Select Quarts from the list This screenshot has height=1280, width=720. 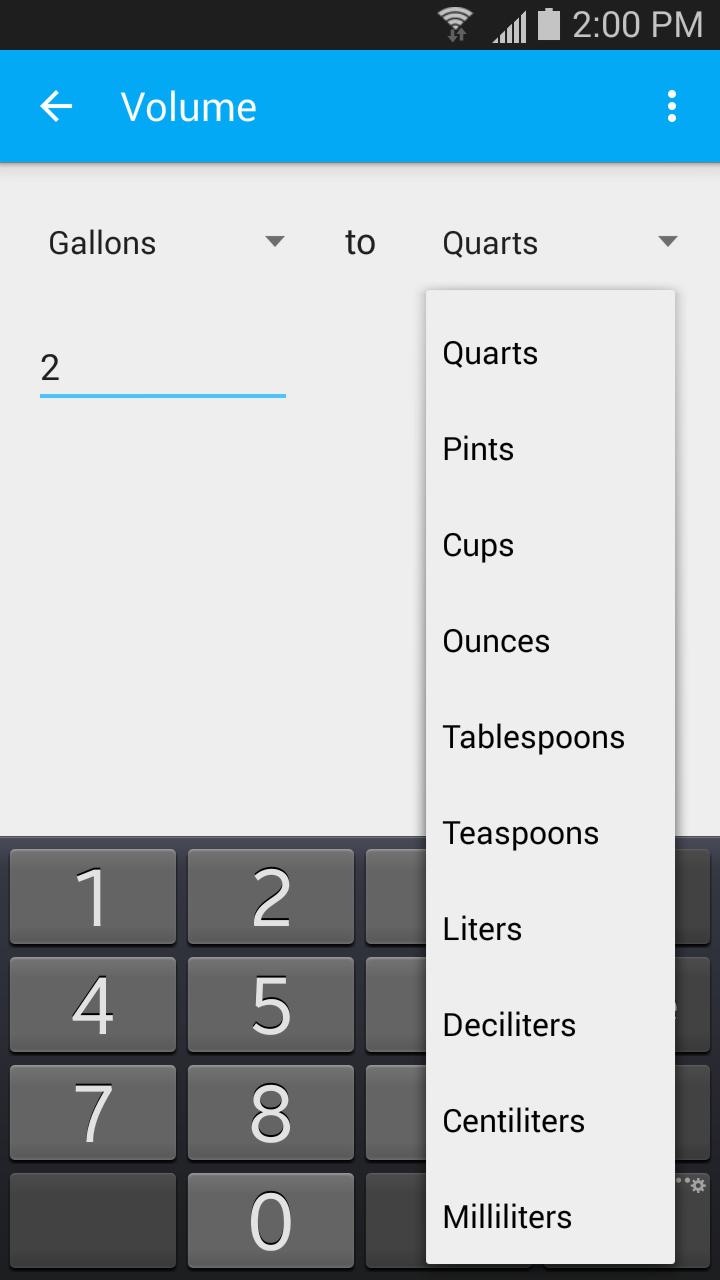[550, 353]
